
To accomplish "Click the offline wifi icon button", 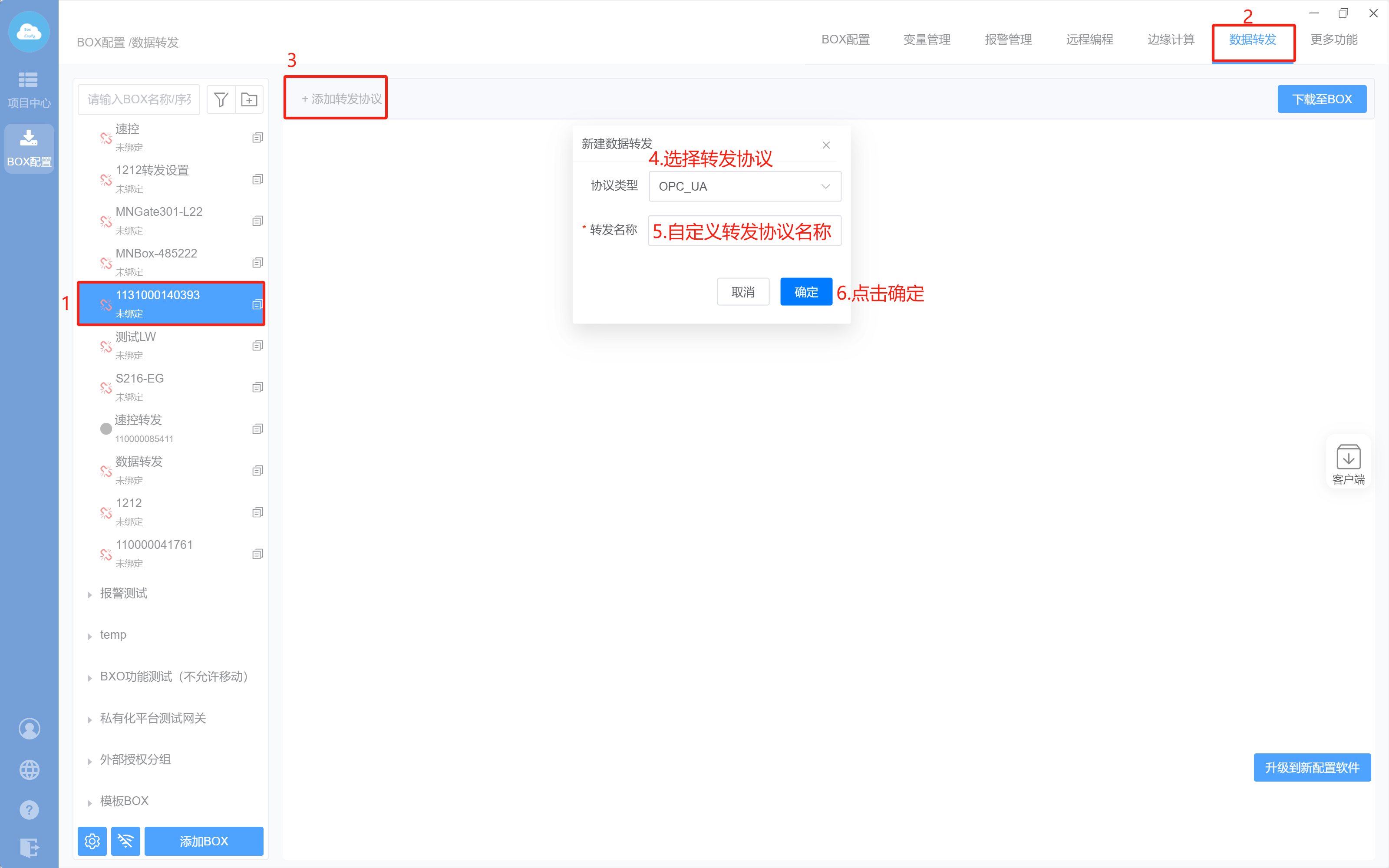I will click(125, 841).
